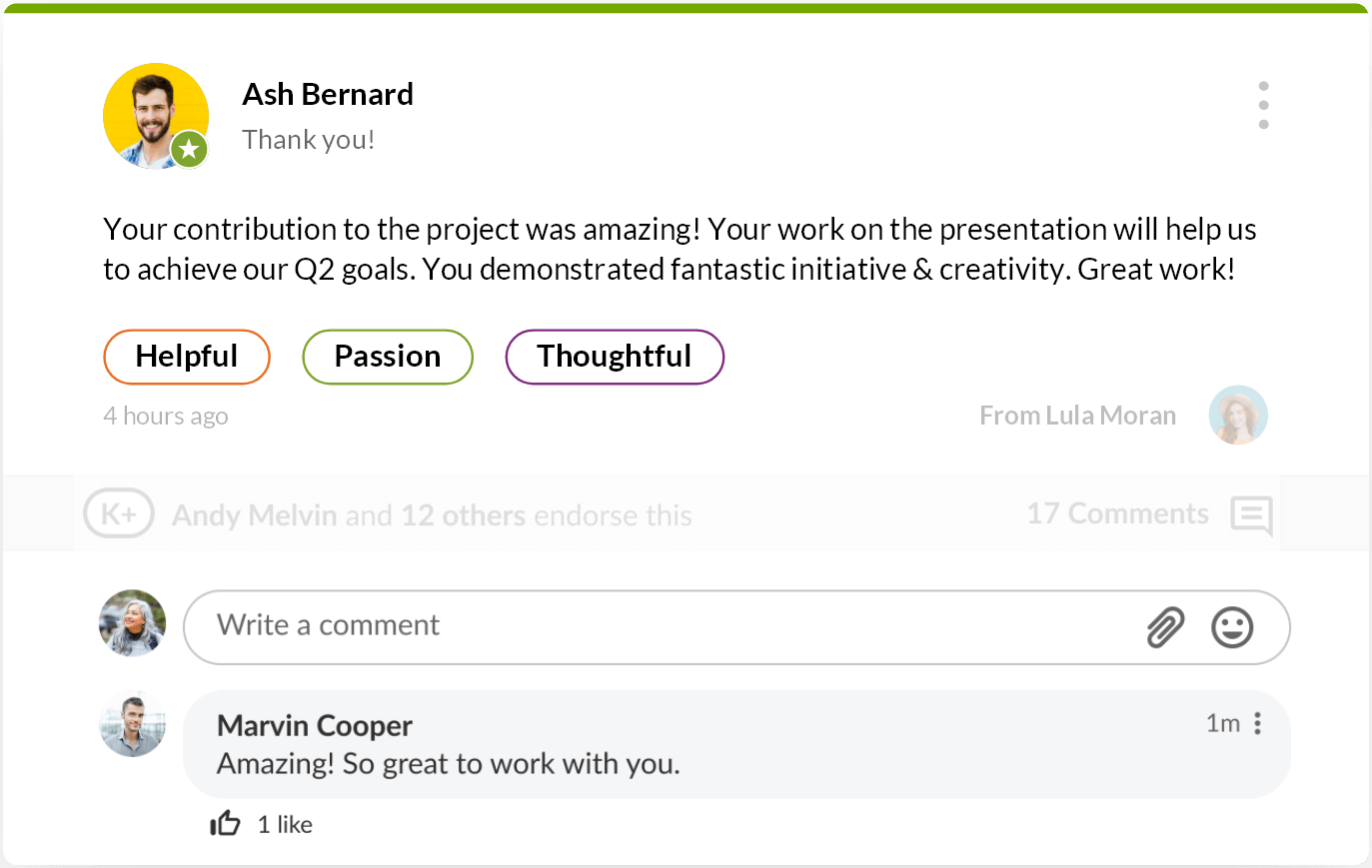Image resolution: width=1372 pixels, height=868 pixels.
Task: Click the star badge on Ash Bernard's avatar
Action: pos(188,149)
